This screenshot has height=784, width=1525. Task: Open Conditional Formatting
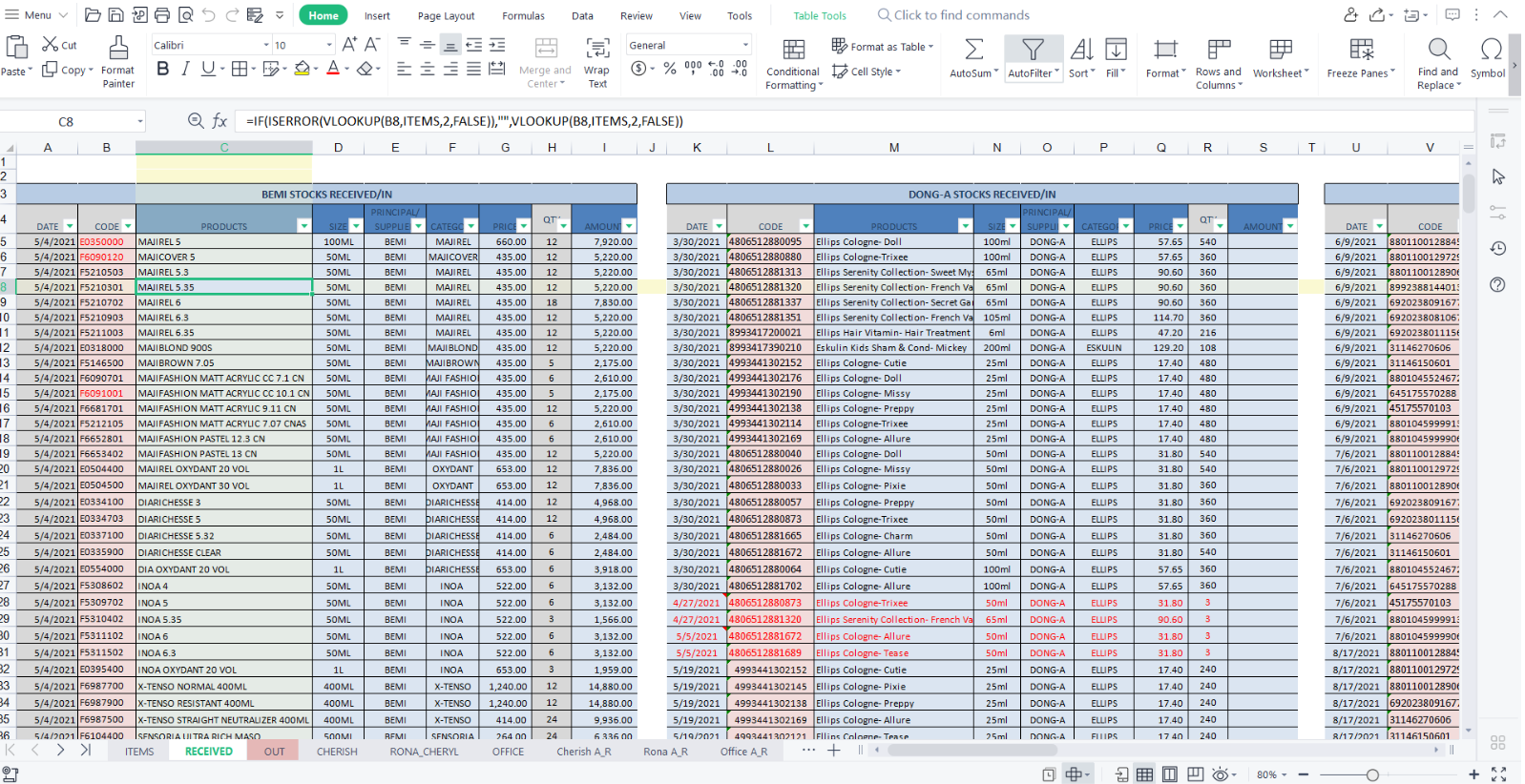point(793,64)
